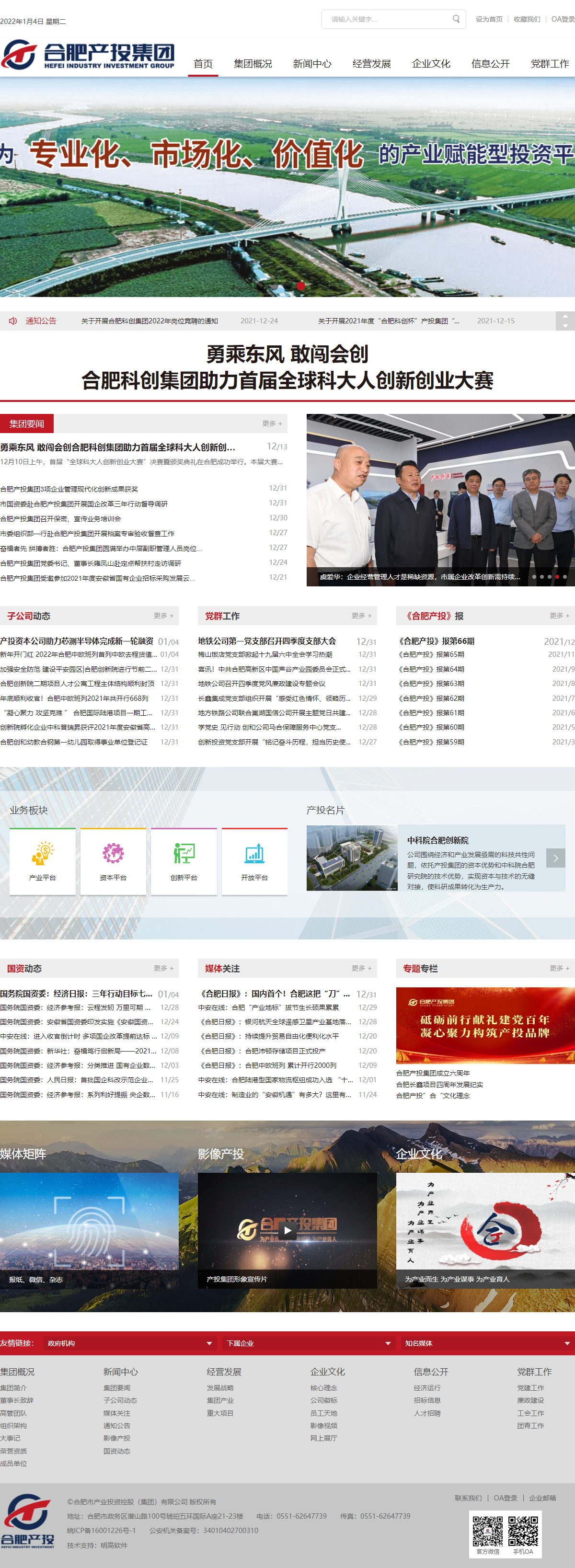Select the last news photo slider dot

(x=564, y=576)
